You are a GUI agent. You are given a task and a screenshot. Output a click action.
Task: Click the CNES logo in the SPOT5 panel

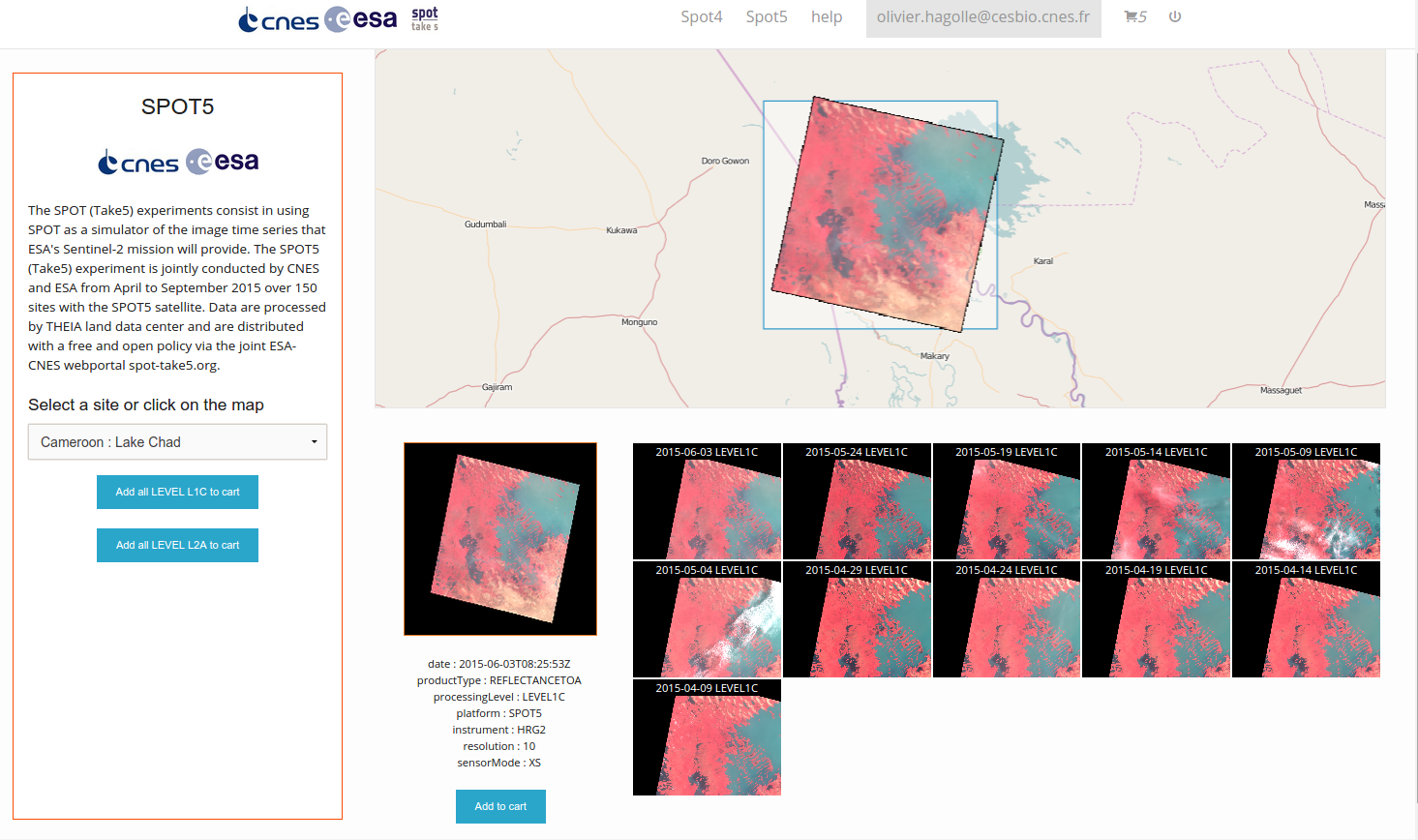pos(138,162)
